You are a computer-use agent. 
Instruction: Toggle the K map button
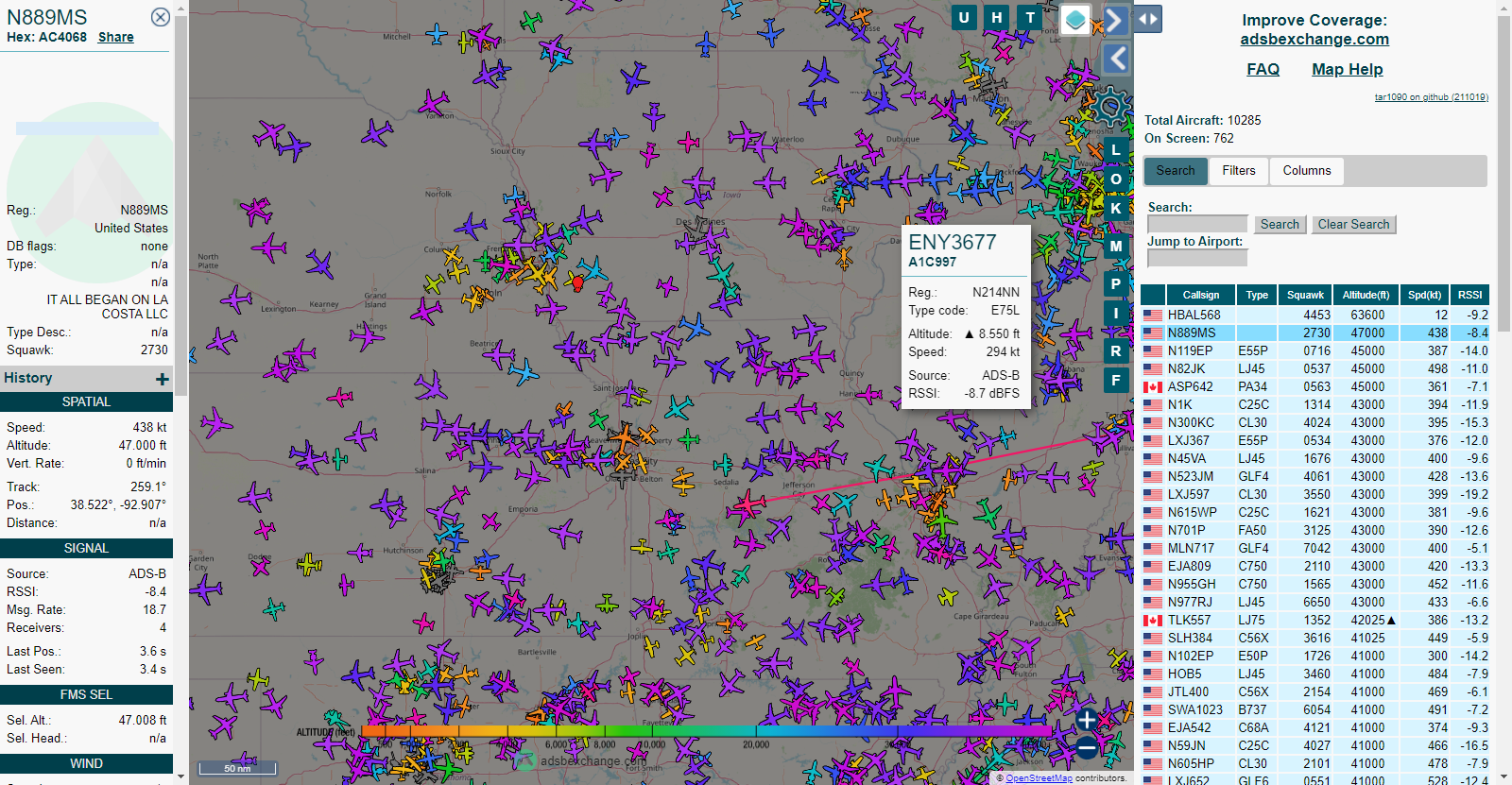pyautogui.click(x=1116, y=208)
